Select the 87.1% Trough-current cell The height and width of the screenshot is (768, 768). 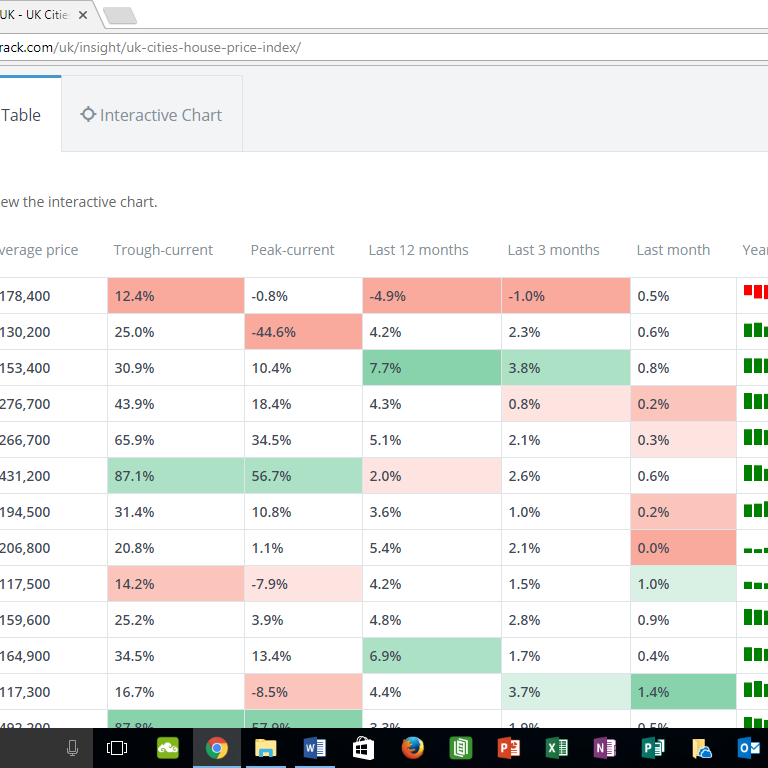click(175, 476)
